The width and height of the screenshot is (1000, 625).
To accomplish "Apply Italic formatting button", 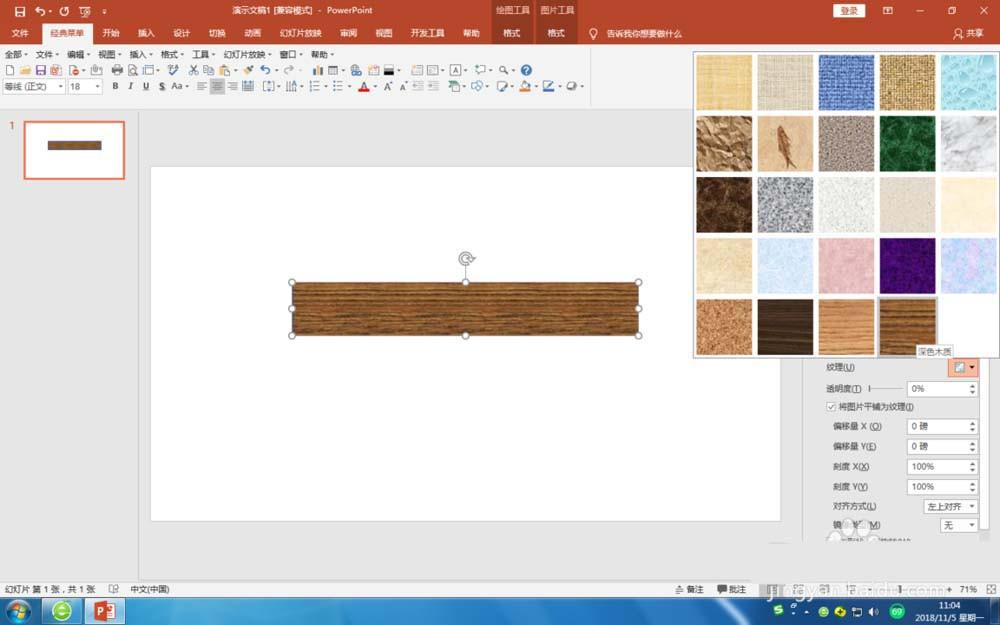I will tap(130, 87).
